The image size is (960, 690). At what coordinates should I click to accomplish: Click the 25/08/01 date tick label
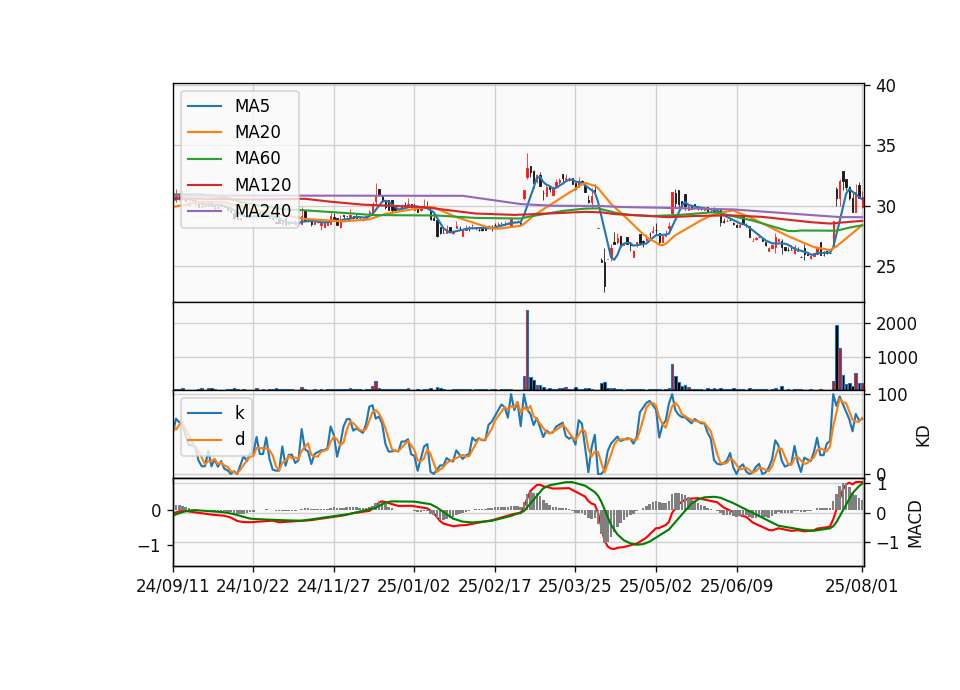862,586
